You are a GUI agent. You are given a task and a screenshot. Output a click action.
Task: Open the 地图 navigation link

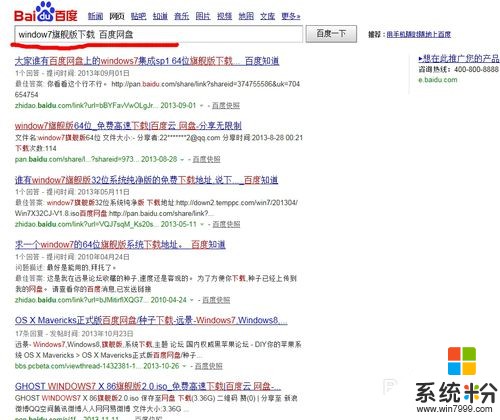246,16
